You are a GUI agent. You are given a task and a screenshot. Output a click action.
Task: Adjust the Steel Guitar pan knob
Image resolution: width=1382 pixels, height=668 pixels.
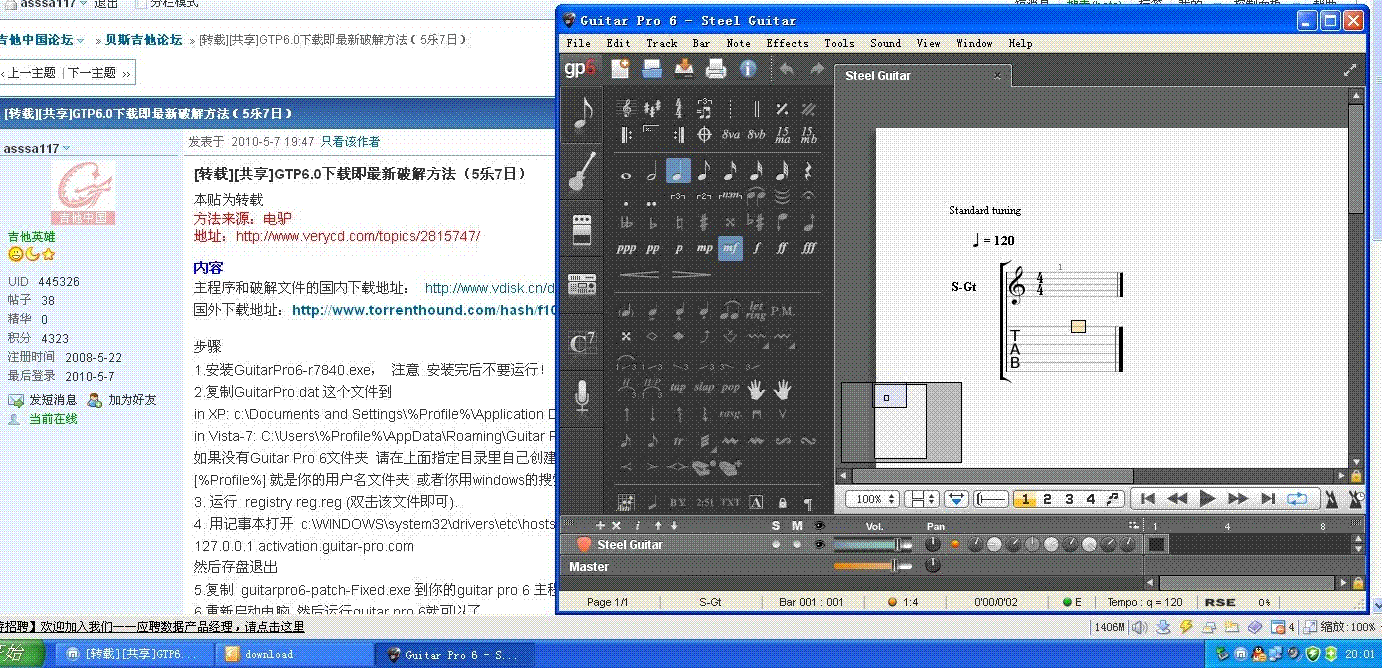[933, 544]
